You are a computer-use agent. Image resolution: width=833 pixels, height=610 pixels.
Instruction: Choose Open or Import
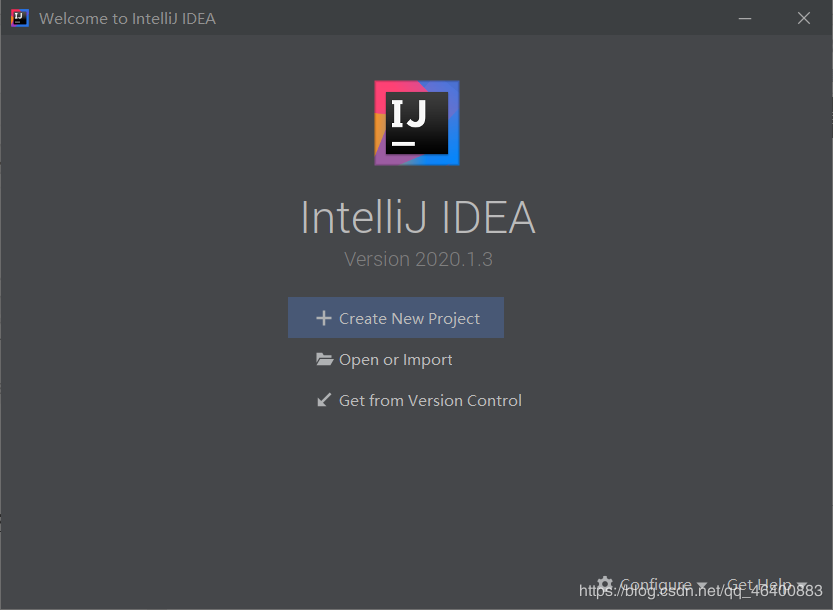(x=396, y=360)
